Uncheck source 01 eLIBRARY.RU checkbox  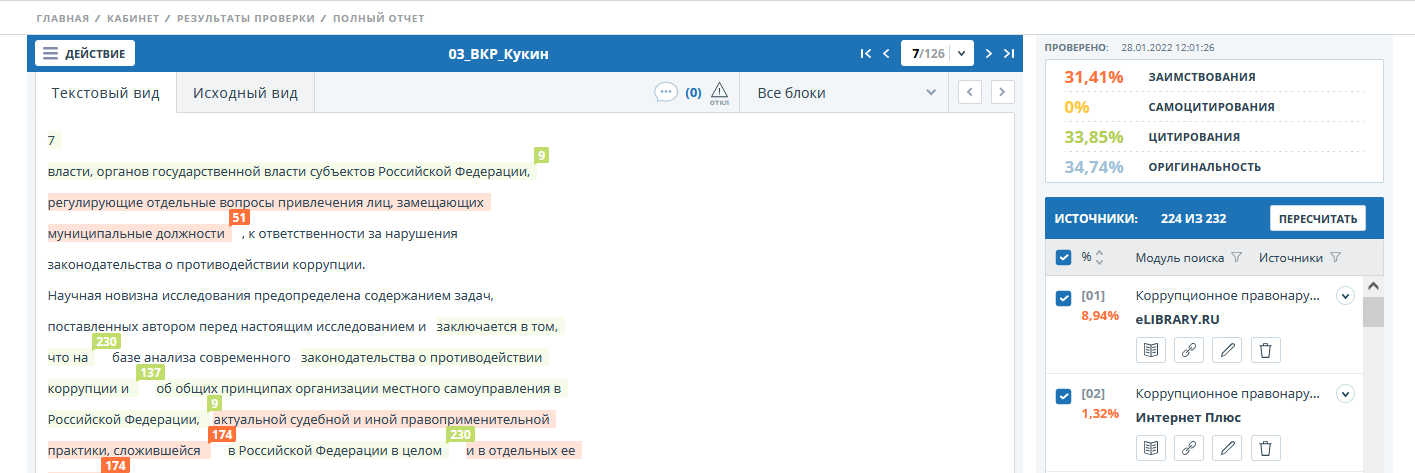click(x=1064, y=298)
